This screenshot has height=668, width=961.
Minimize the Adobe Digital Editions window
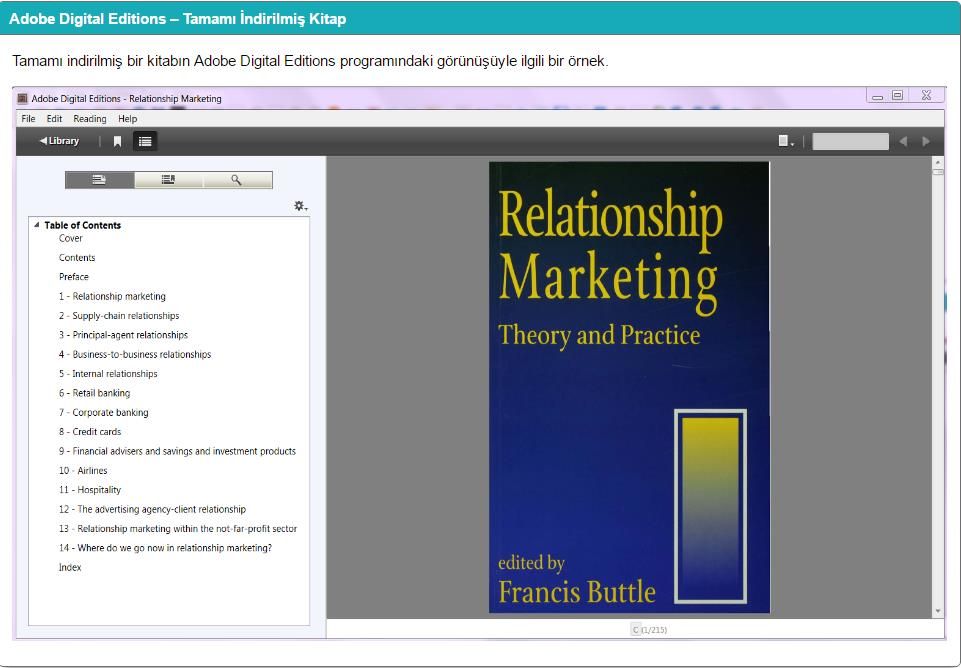click(x=878, y=96)
